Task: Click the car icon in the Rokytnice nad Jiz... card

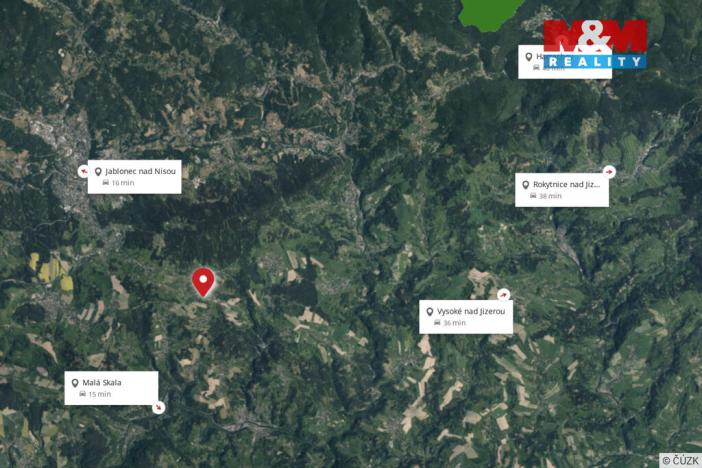Action: pyautogui.click(x=533, y=196)
